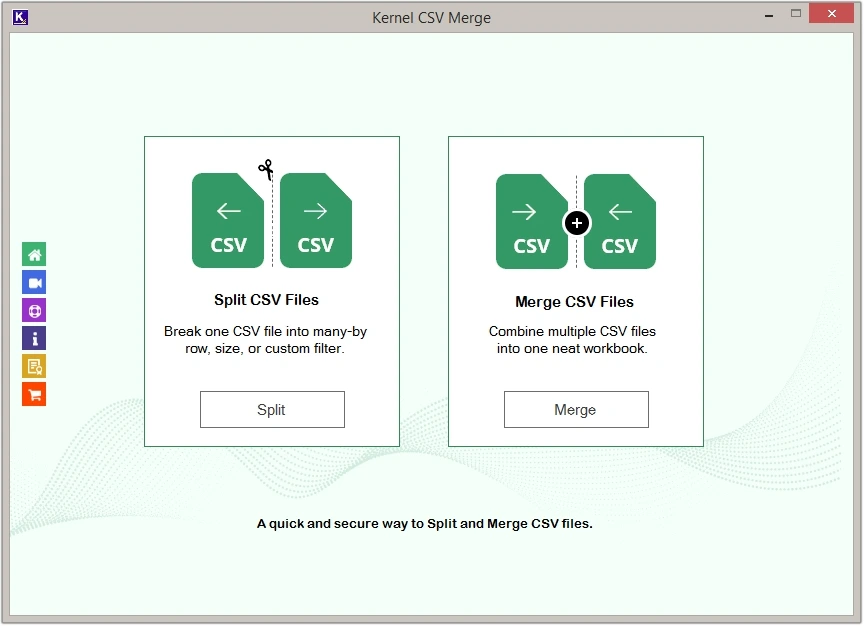Screen dimensions: 864x626
Task: Open the license certificate icon
Action: [34, 366]
